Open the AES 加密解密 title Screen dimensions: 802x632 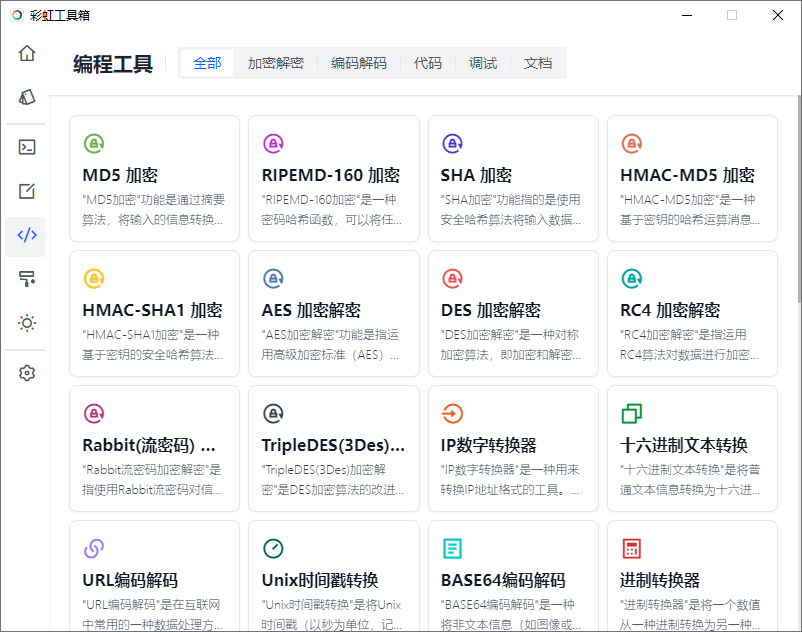pyautogui.click(x=311, y=310)
